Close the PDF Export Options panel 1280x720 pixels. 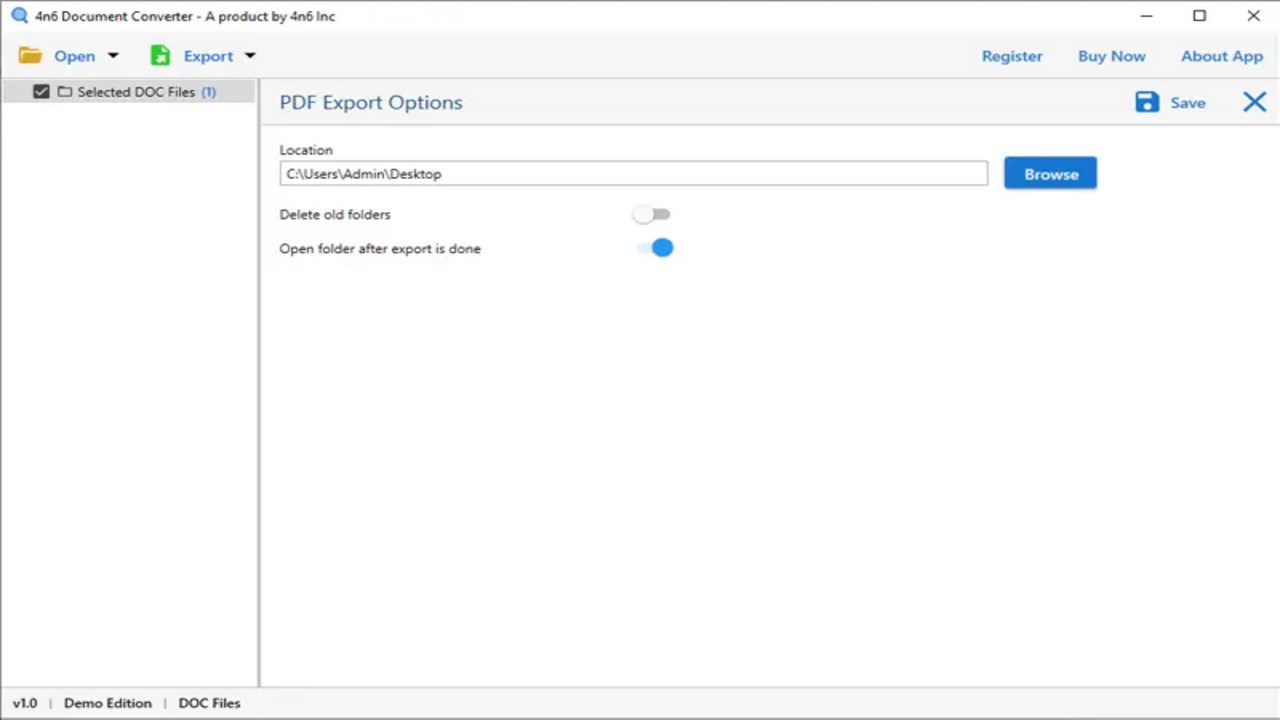point(1255,101)
